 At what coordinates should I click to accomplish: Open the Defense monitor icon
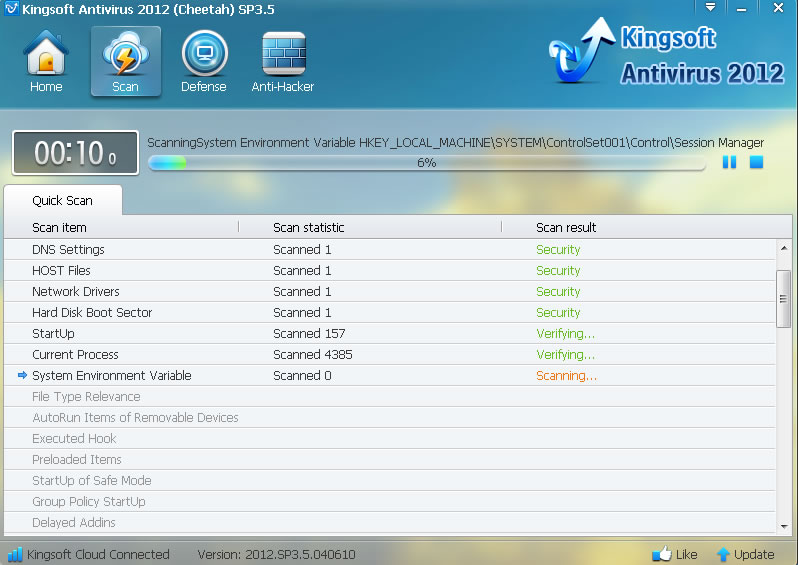205,53
